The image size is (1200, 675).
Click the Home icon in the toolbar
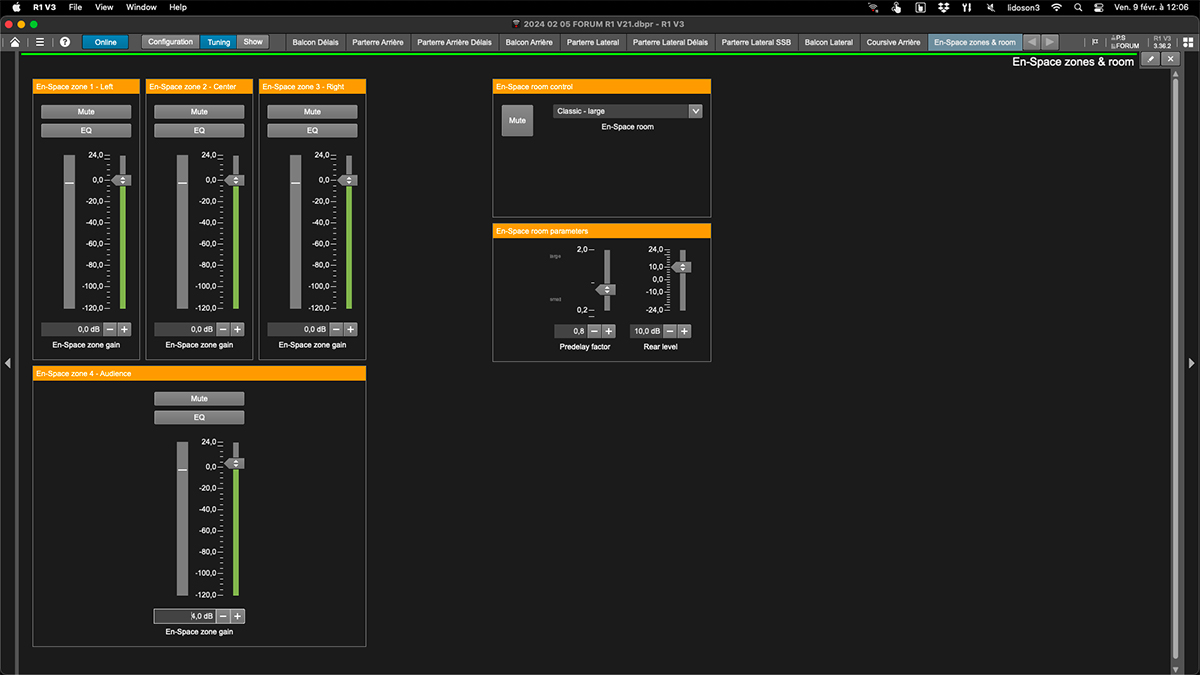[14, 42]
